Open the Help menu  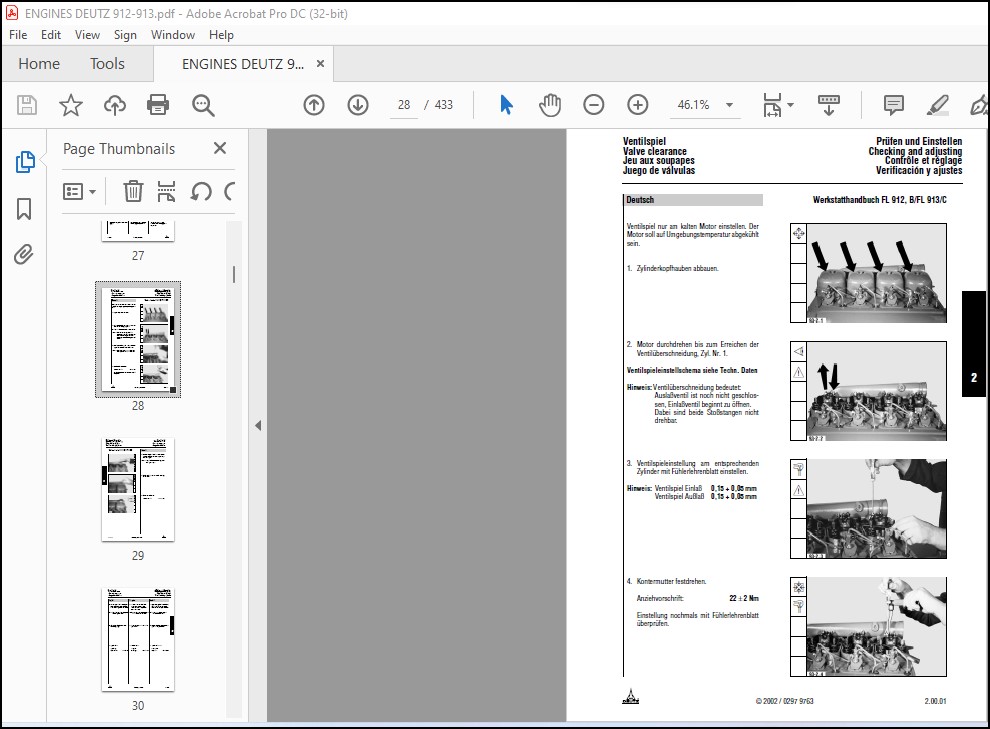221,35
